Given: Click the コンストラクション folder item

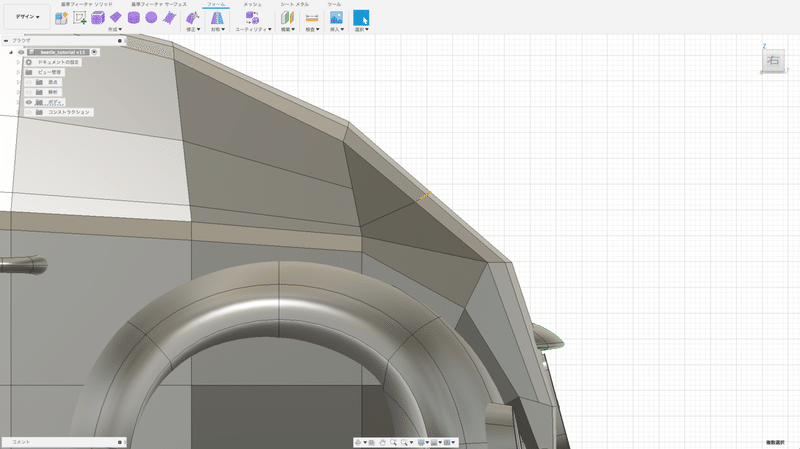Looking at the screenshot, I should coord(69,112).
